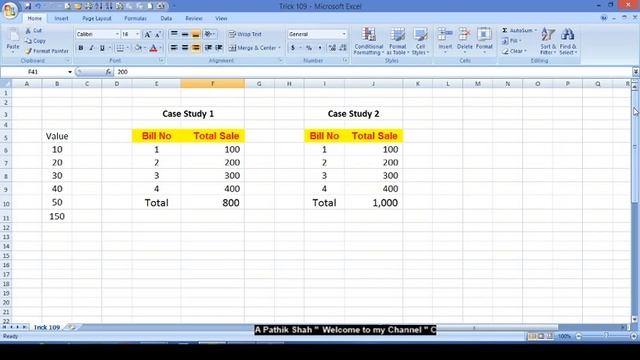Open the Excel Help icon
This screenshot has height=360, width=640.
point(604,18)
